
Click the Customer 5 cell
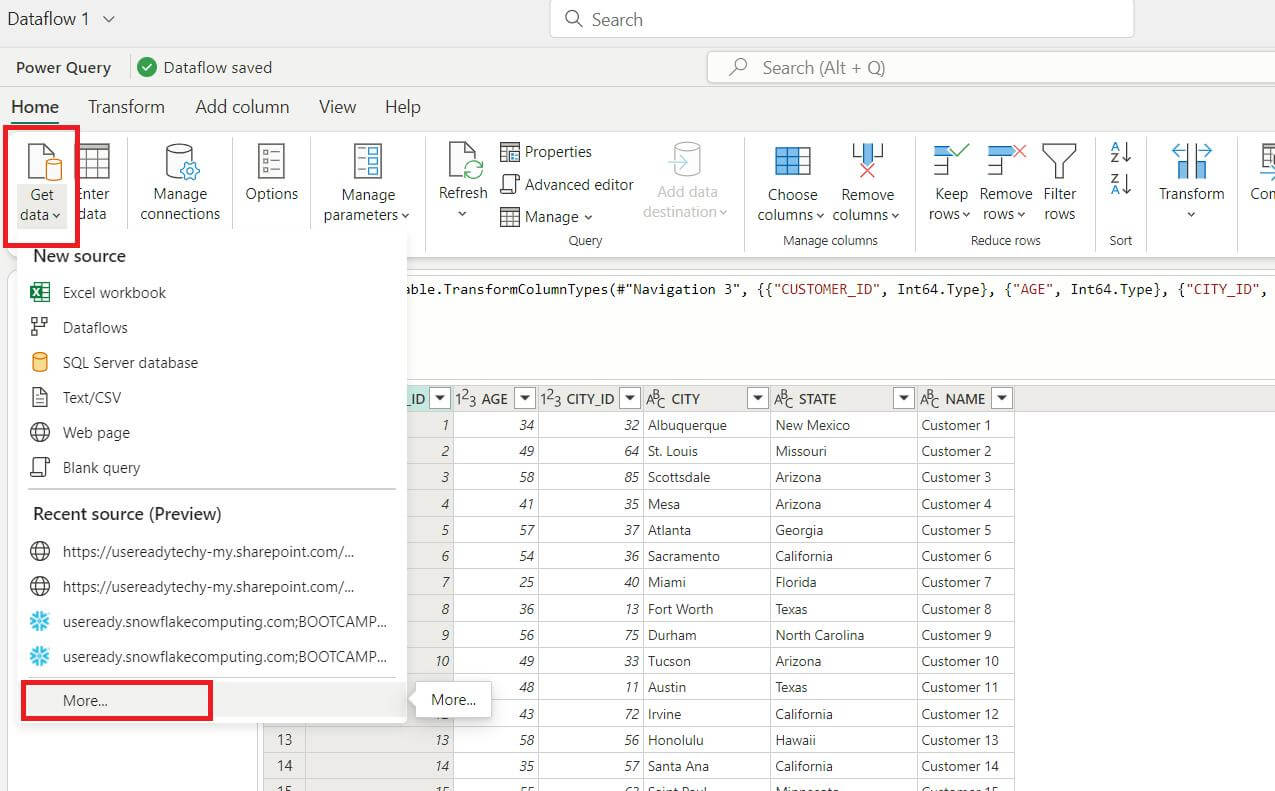[x=965, y=530]
